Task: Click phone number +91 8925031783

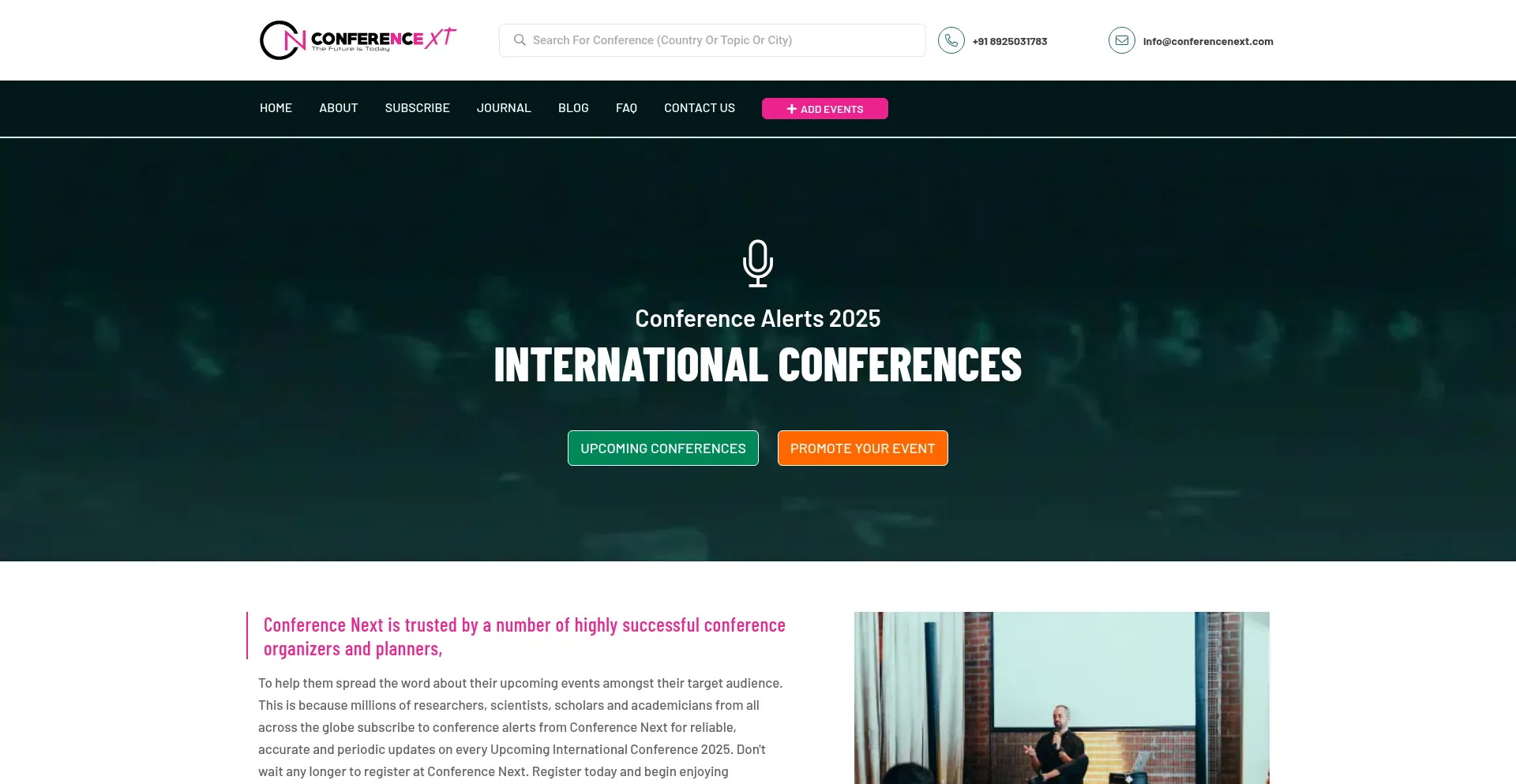Action: [1010, 42]
